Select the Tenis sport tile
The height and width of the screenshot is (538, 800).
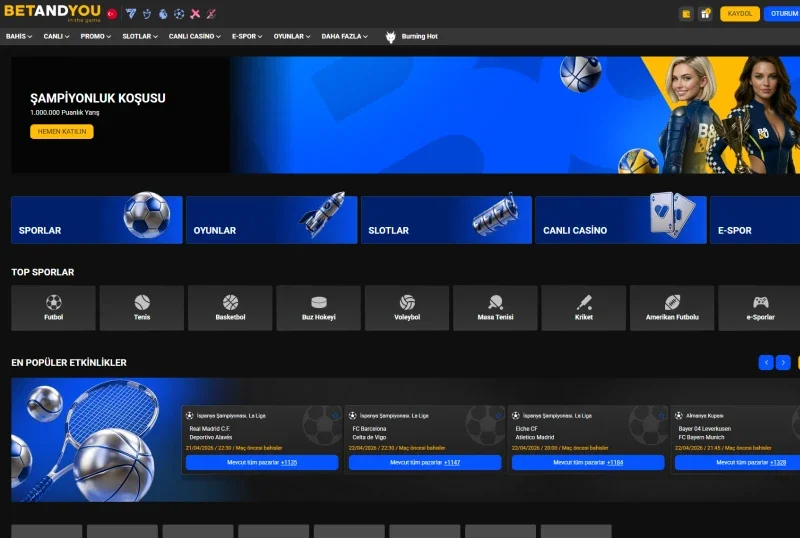(142, 308)
